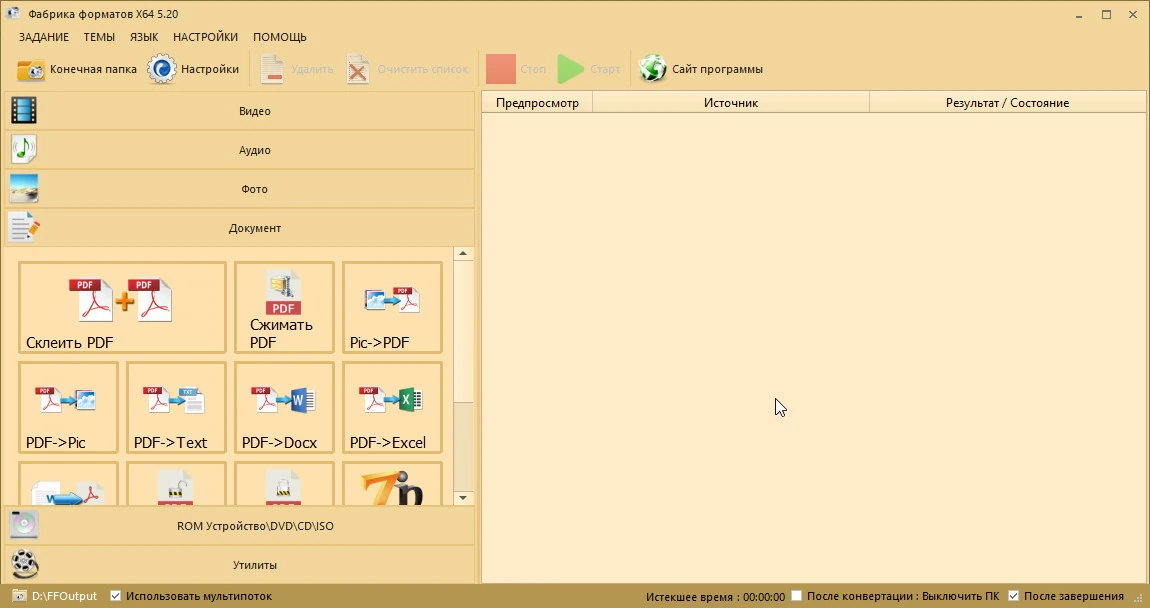The width and height of the screenshot is (1150, 608).
Task: Expand the Видео category
Action: pos(240,111)
